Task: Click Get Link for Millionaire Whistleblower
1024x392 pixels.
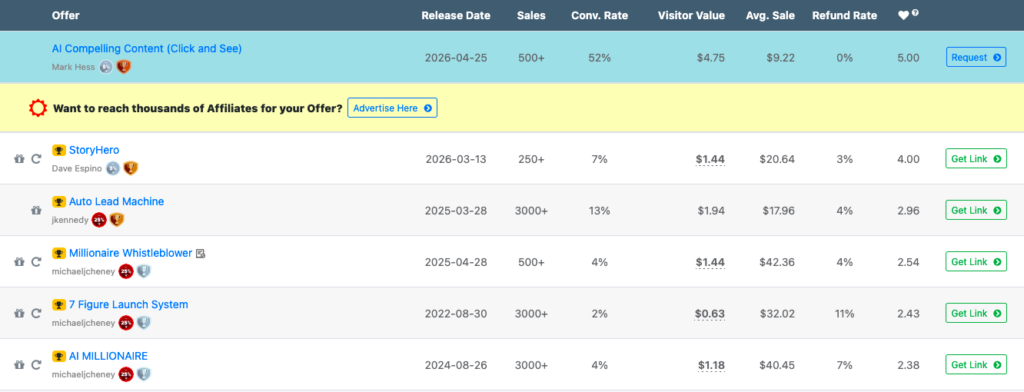Action: coord(976,261)
